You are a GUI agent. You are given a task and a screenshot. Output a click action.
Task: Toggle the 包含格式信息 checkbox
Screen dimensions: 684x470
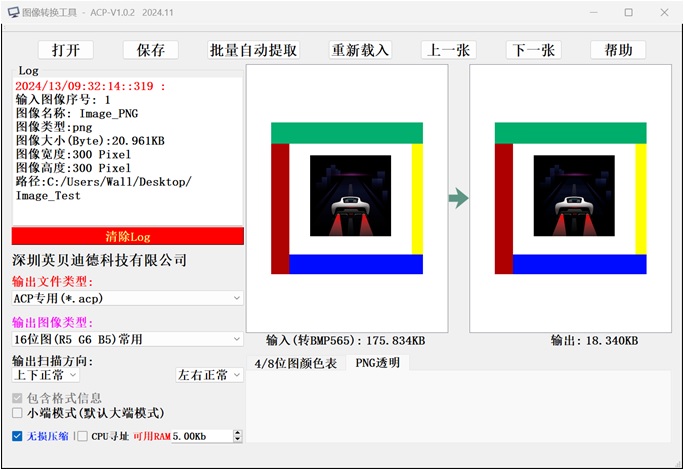point(17,398)
